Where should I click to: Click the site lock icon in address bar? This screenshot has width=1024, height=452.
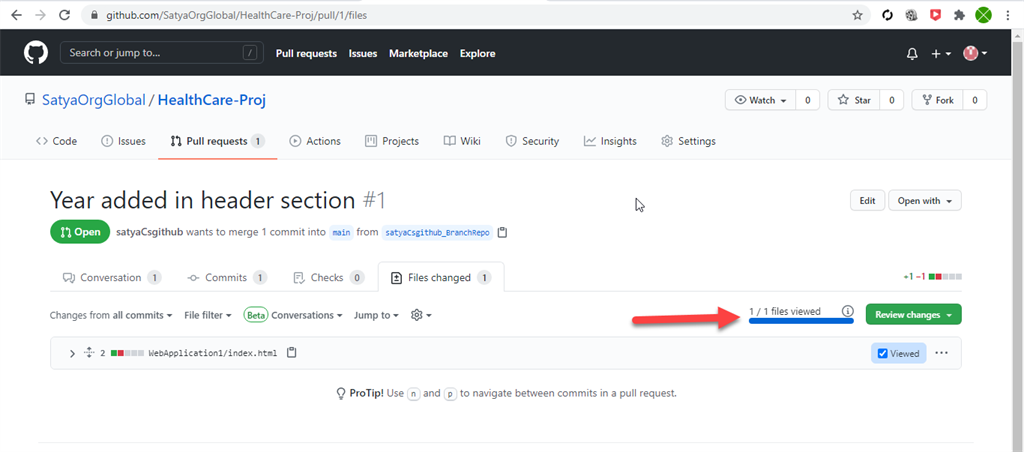tap(95, 15)
